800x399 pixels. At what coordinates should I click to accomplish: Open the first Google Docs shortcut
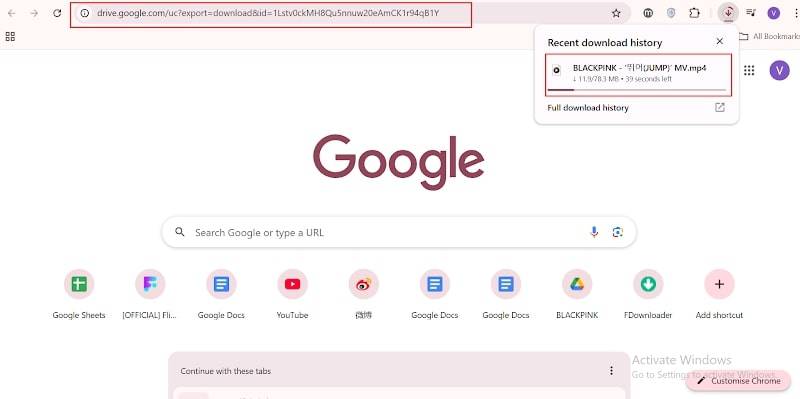tap(221, 294)
